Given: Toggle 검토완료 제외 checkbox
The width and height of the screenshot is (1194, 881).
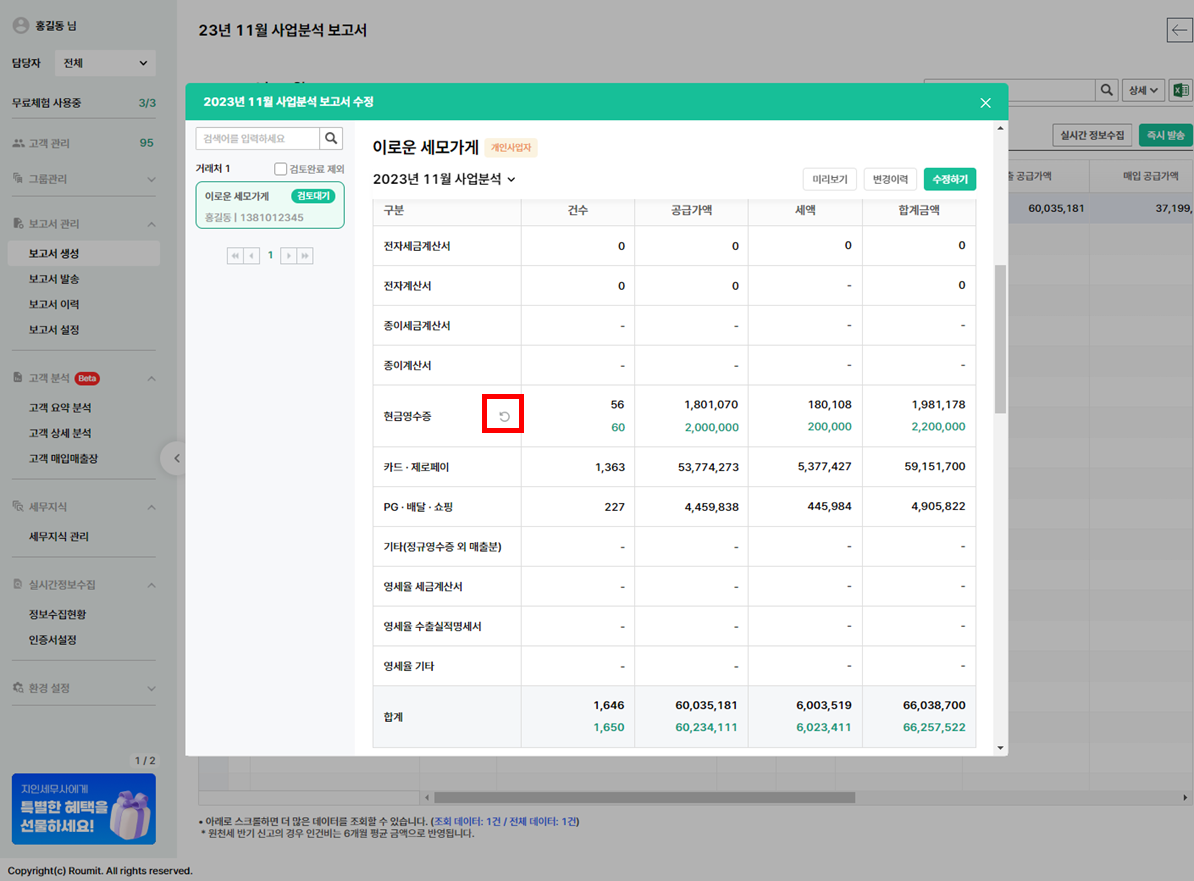Looking at the screenshot, I should pos(281,169).
